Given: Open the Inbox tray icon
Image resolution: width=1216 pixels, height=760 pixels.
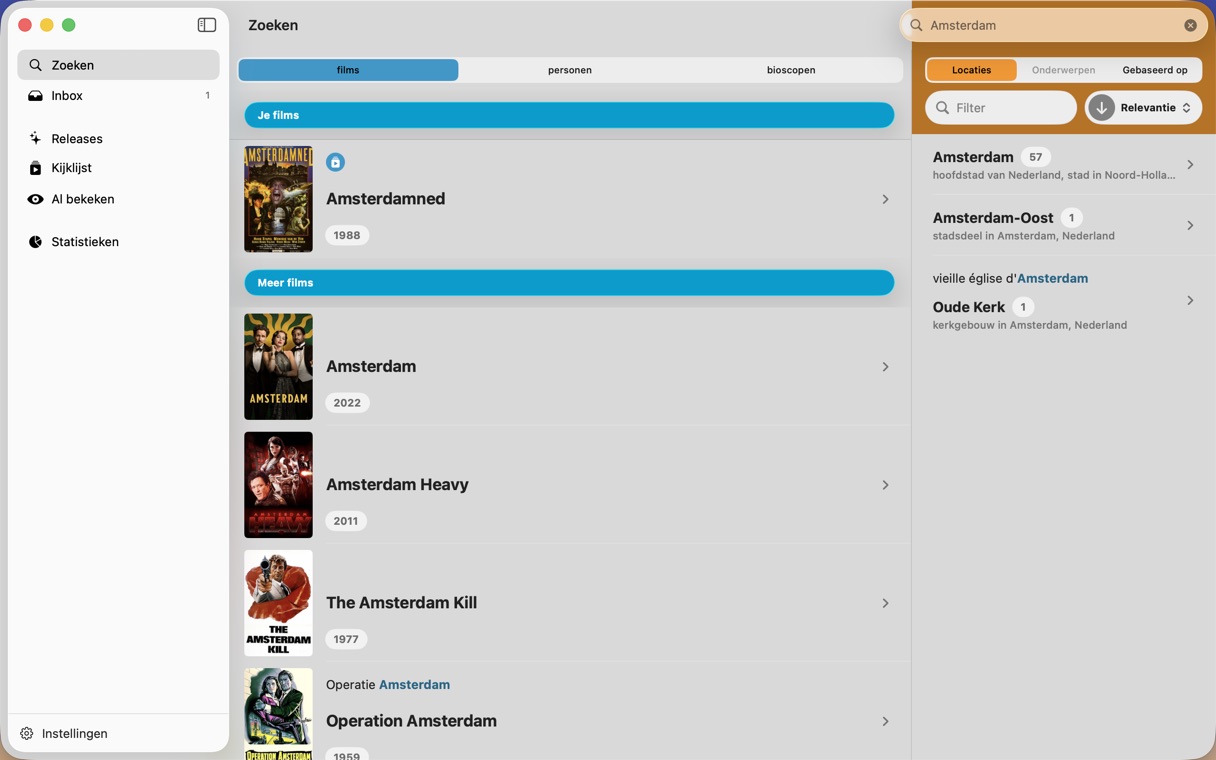Looking at the screenshot, I should point(35,96).
